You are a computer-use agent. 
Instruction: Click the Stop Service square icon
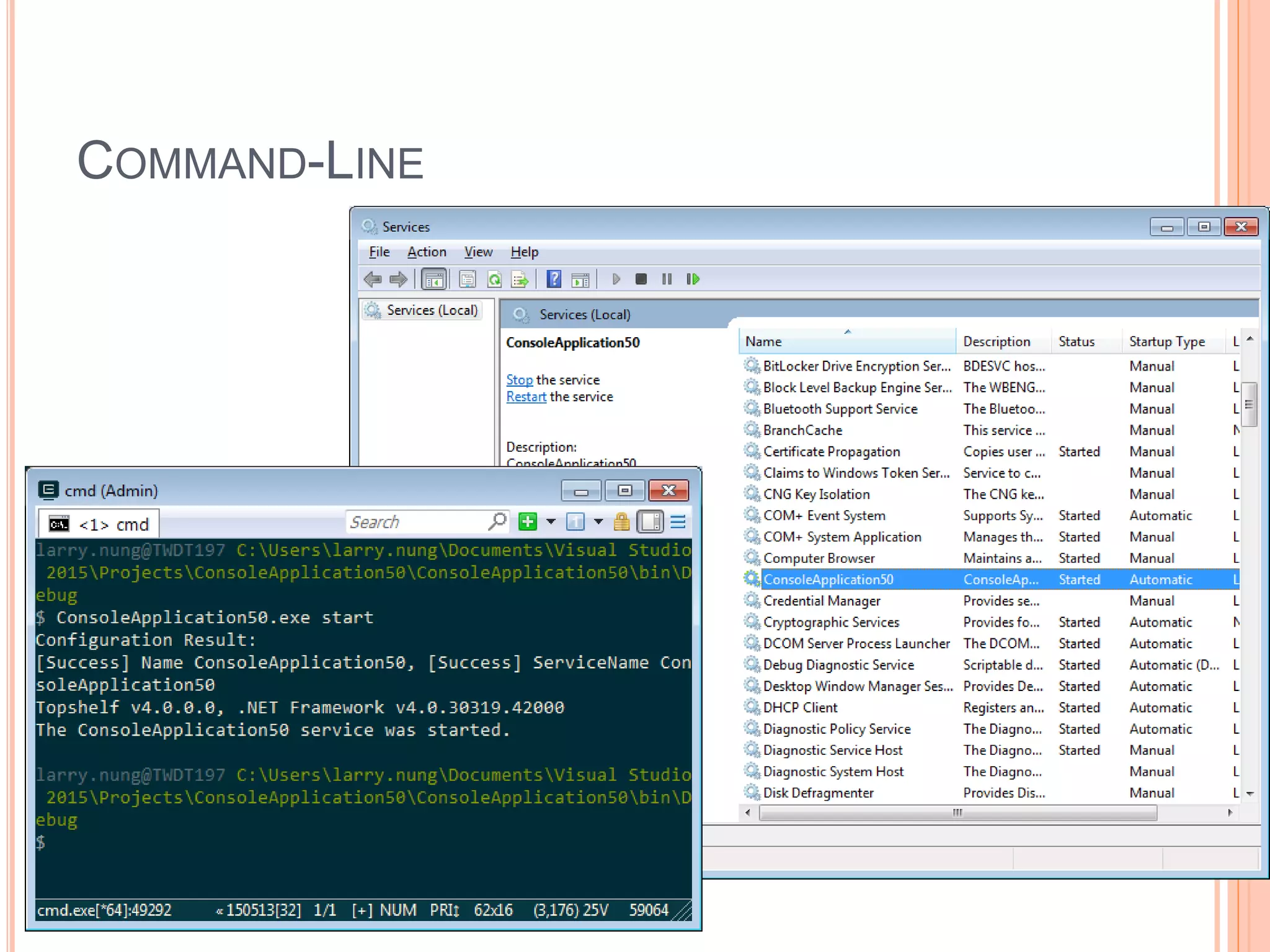tap(641, 280)
